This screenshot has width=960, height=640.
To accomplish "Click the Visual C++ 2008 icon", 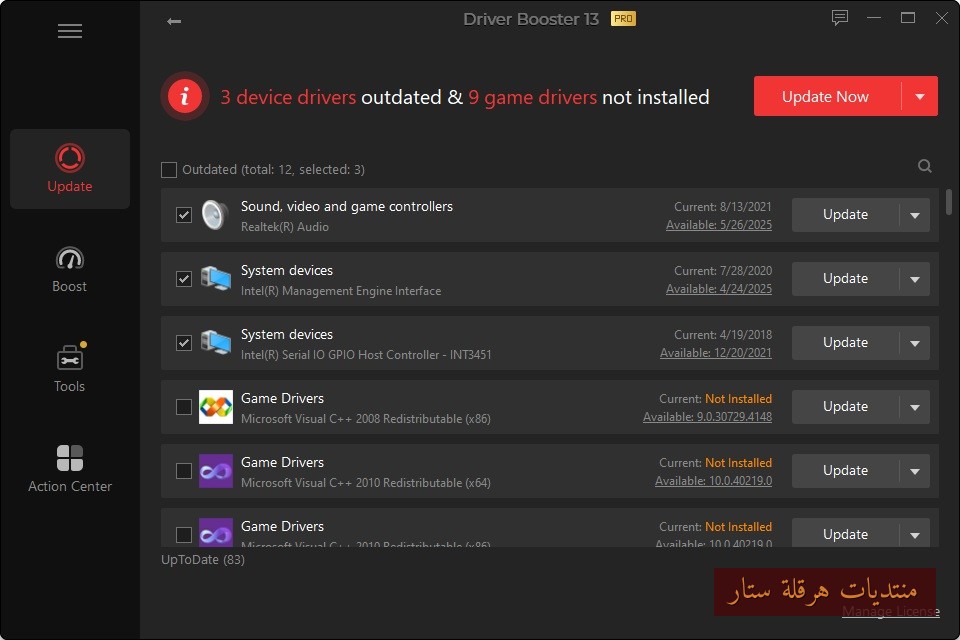I will [x=216, y=407].
